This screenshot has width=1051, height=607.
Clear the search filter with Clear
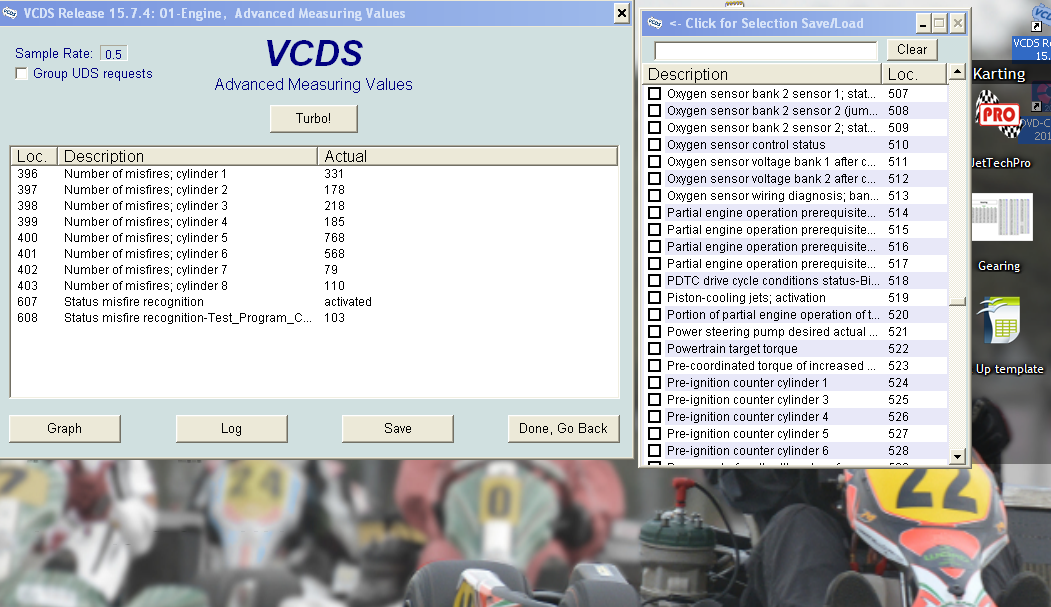911,49
